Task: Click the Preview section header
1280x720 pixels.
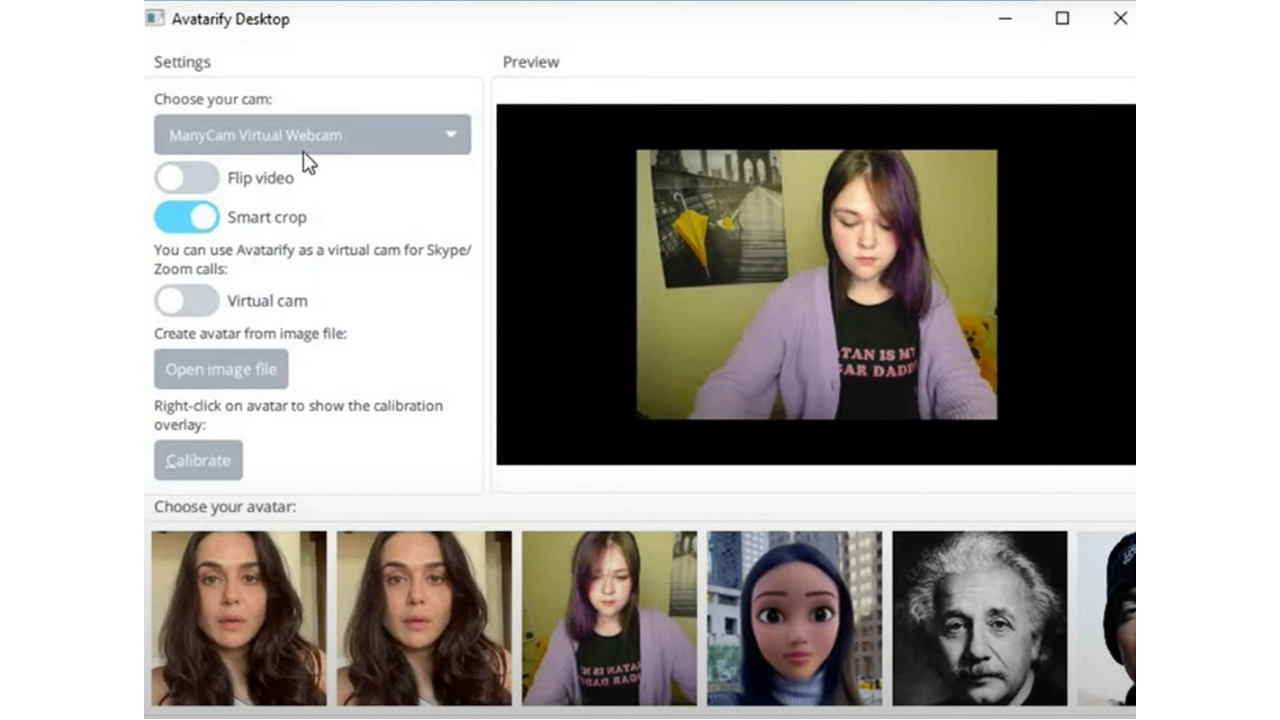Action: pyautogui.click(x=530, y=61)
